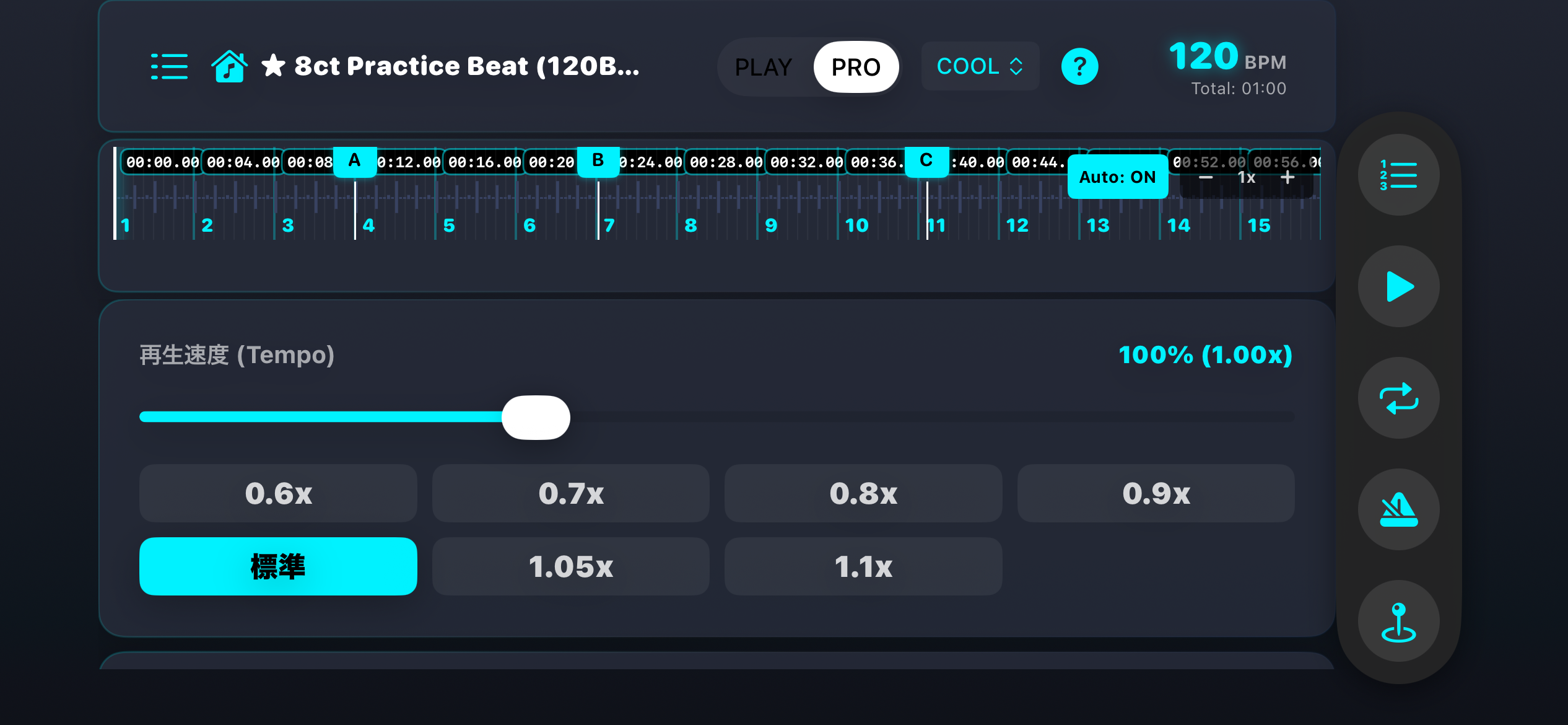Decrease timeline zoom with minus
This screenshot has width=1568, height=725.
click(x=1205, y=177)
